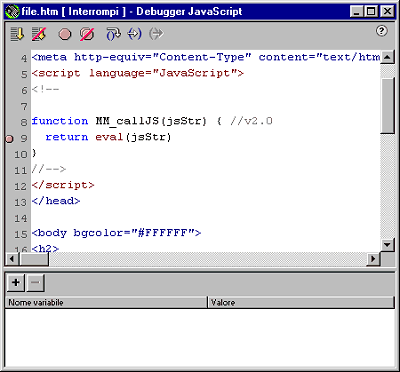The width and height of the screenshot is (400, 372).
Task: Click the Step Into icon
Action: (135, 34)
